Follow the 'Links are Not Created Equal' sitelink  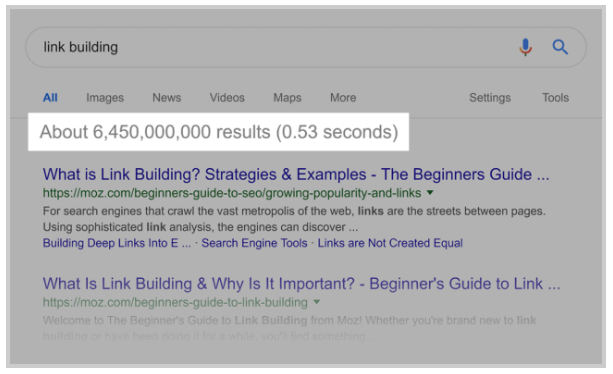[390, 243]
